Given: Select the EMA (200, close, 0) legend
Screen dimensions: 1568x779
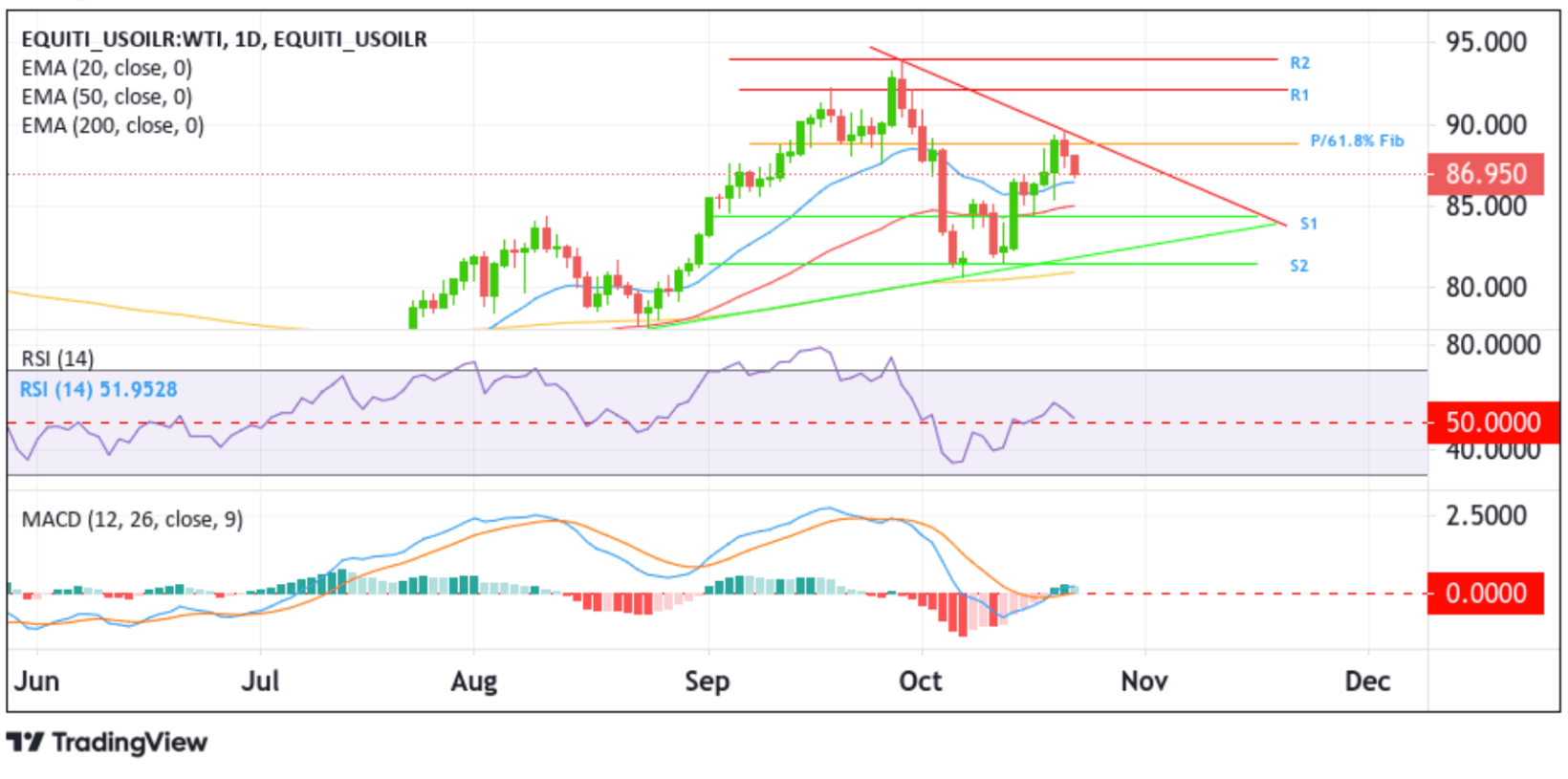Looking at the screenshot, I should [x=113, y=125].
